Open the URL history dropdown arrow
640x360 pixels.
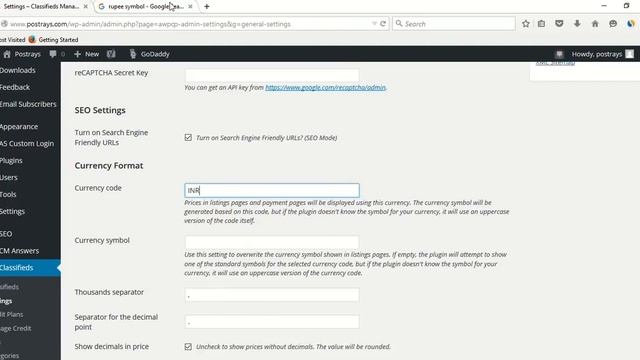coord(374,24)
